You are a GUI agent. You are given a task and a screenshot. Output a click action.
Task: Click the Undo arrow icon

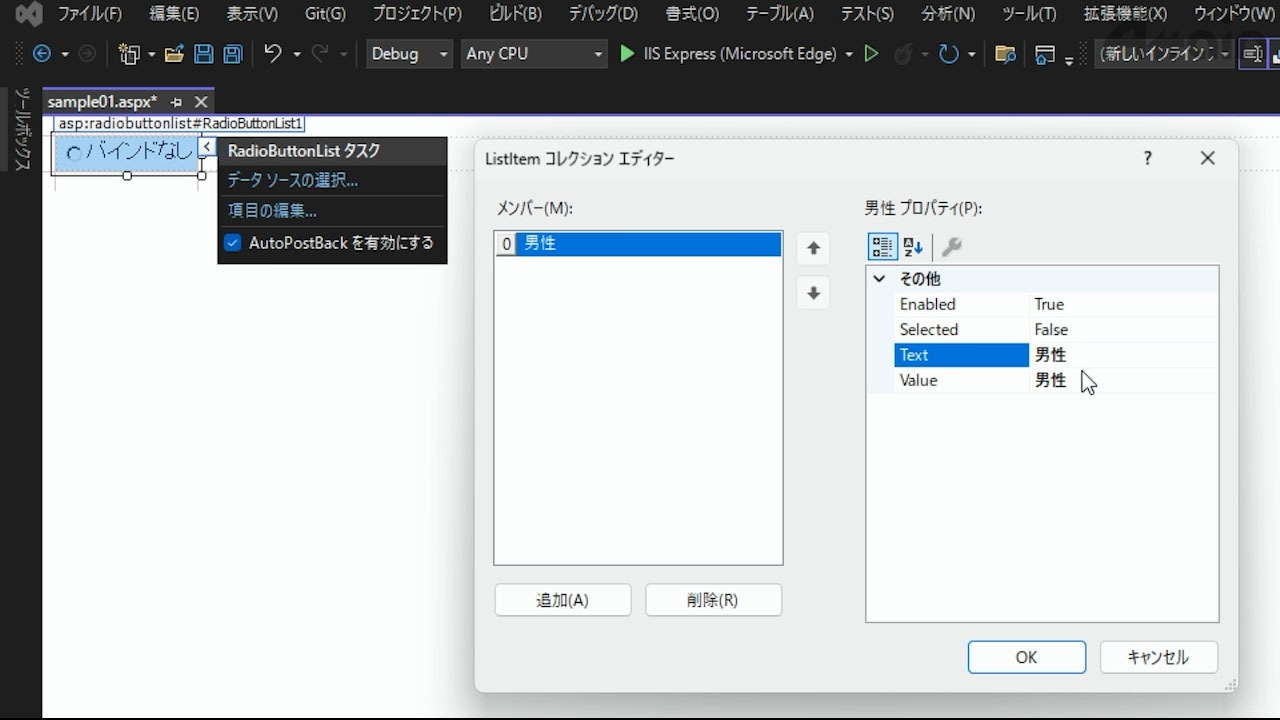[x=273, y=54]
